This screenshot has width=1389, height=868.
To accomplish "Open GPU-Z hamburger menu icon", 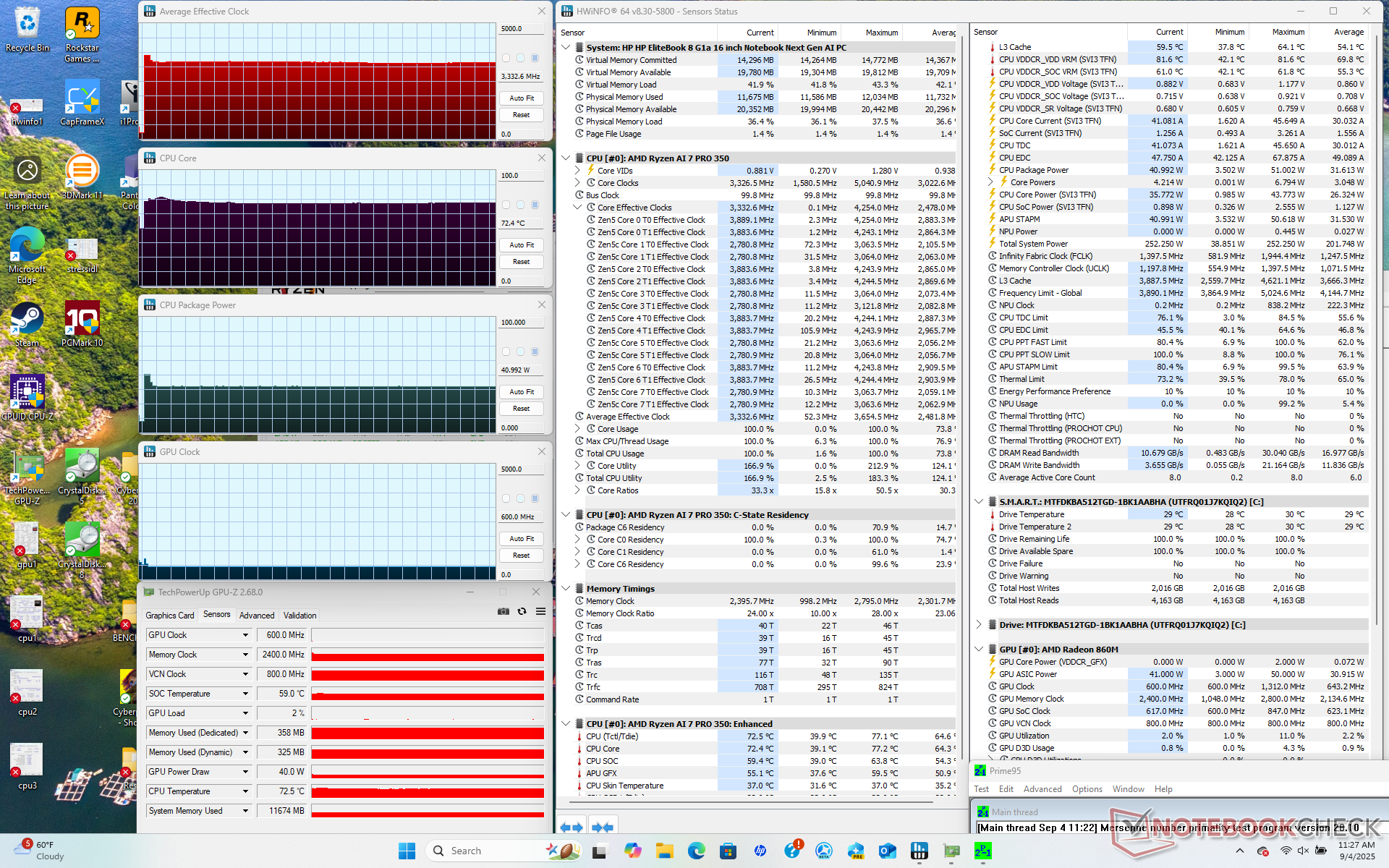I will (540, 611).
